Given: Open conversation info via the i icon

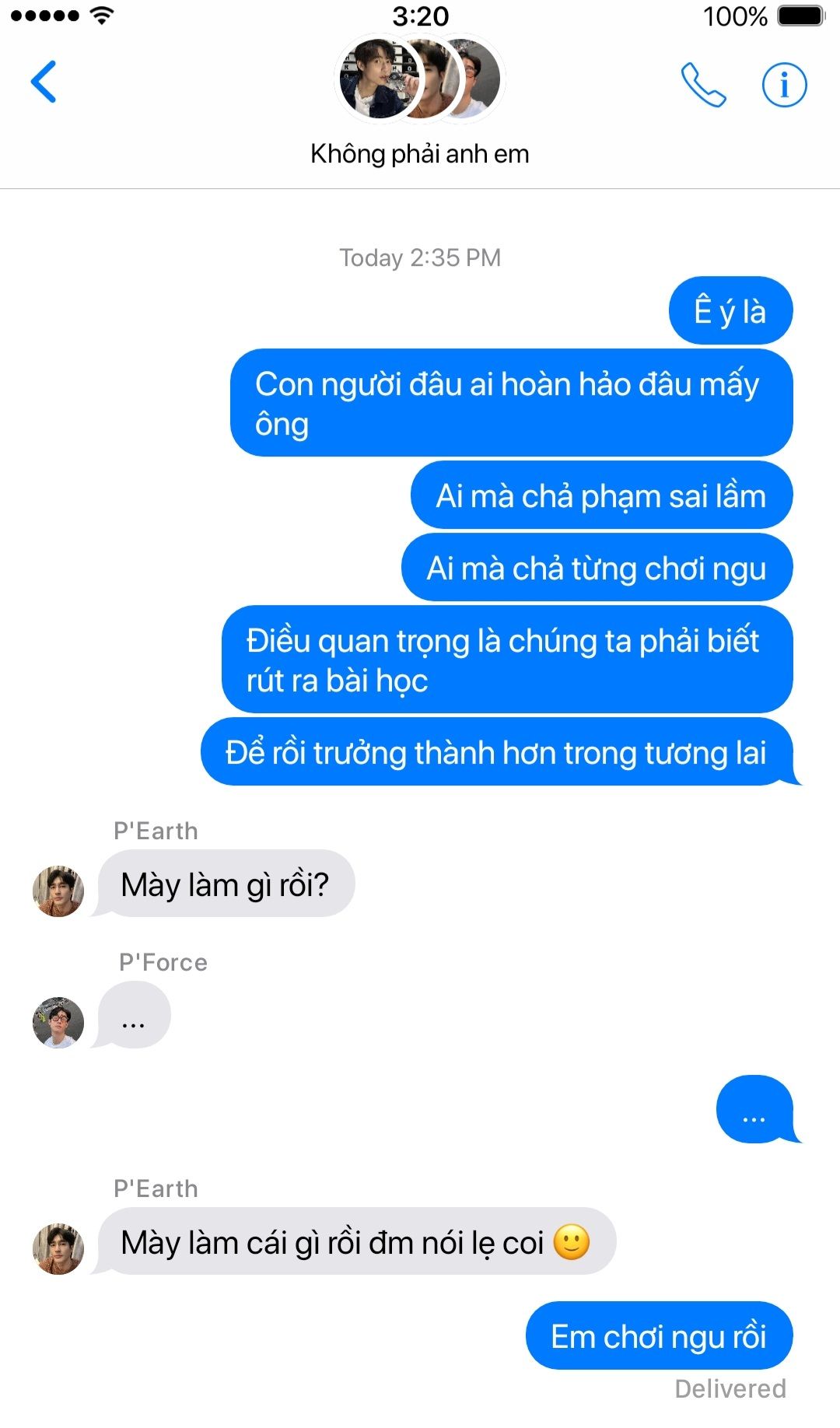Looking at the screenshot, I should coord(784,85).
